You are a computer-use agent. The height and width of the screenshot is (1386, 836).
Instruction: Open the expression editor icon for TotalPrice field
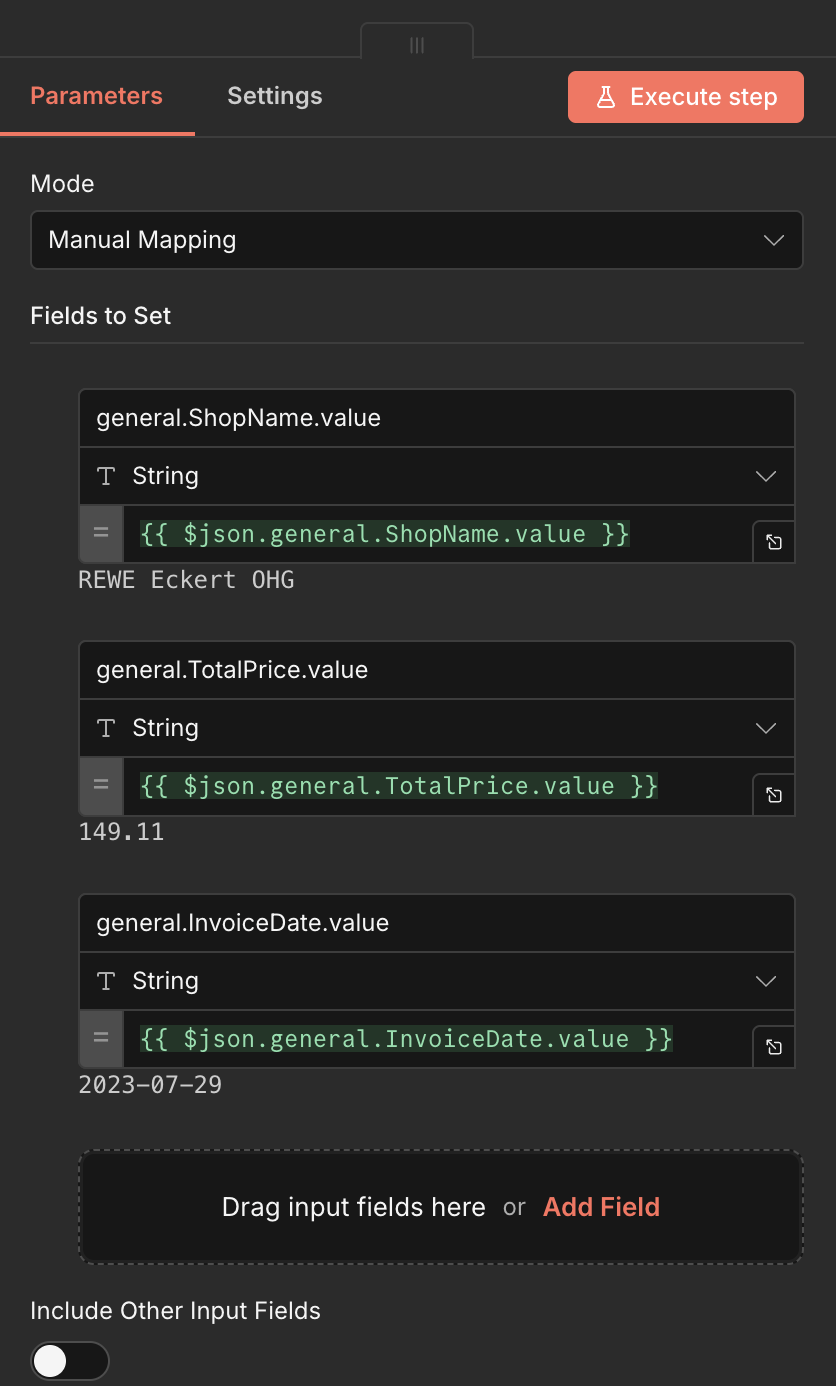(x=772, y=794)
